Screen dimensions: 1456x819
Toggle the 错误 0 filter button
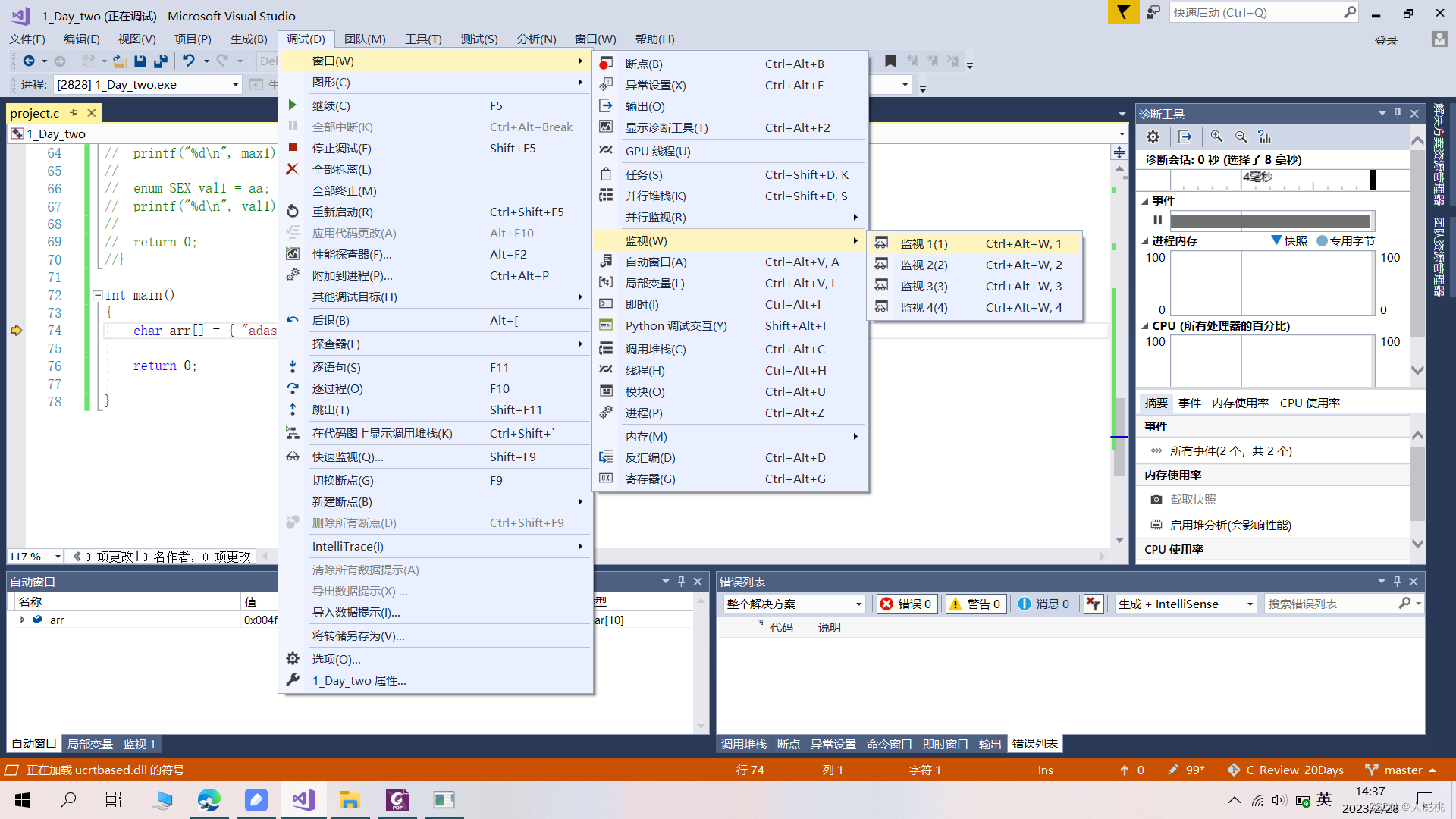(x=906, y=604)
